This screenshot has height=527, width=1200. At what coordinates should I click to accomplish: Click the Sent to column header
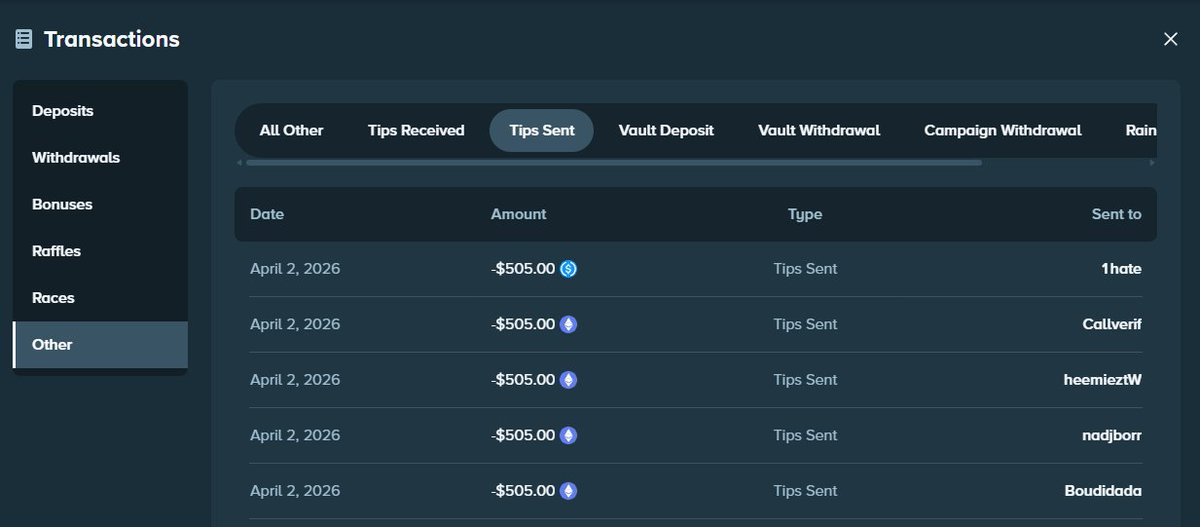1117,214
